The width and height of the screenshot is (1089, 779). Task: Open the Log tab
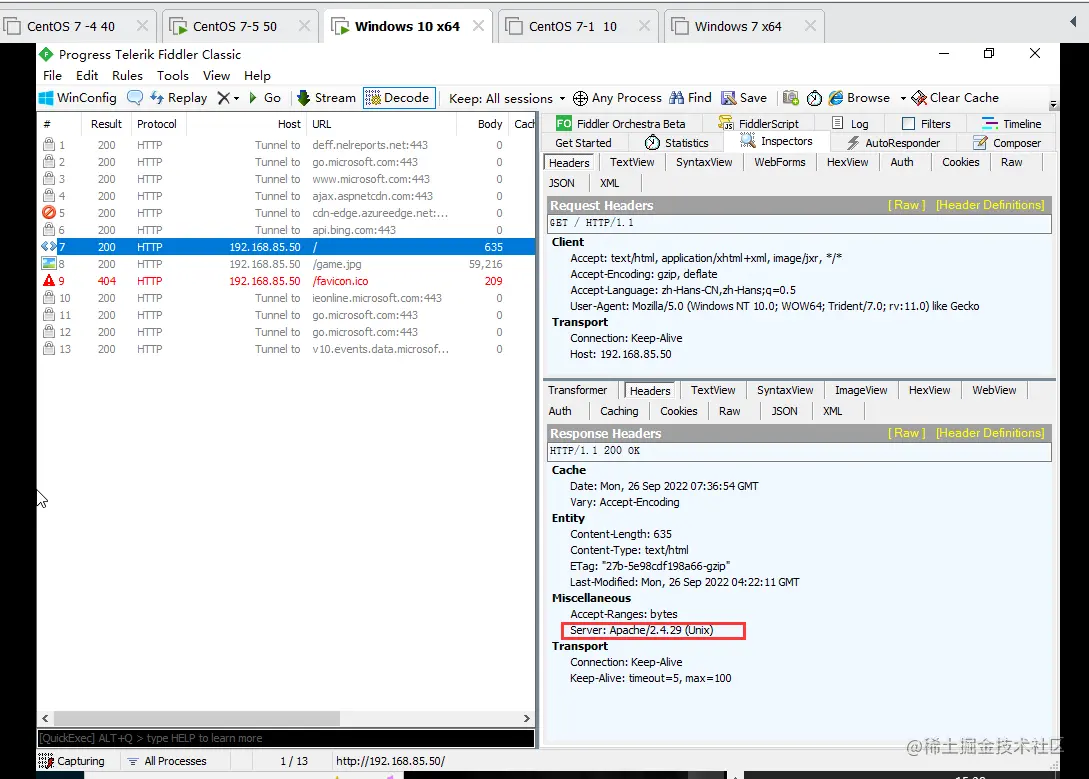coord(850,124)
